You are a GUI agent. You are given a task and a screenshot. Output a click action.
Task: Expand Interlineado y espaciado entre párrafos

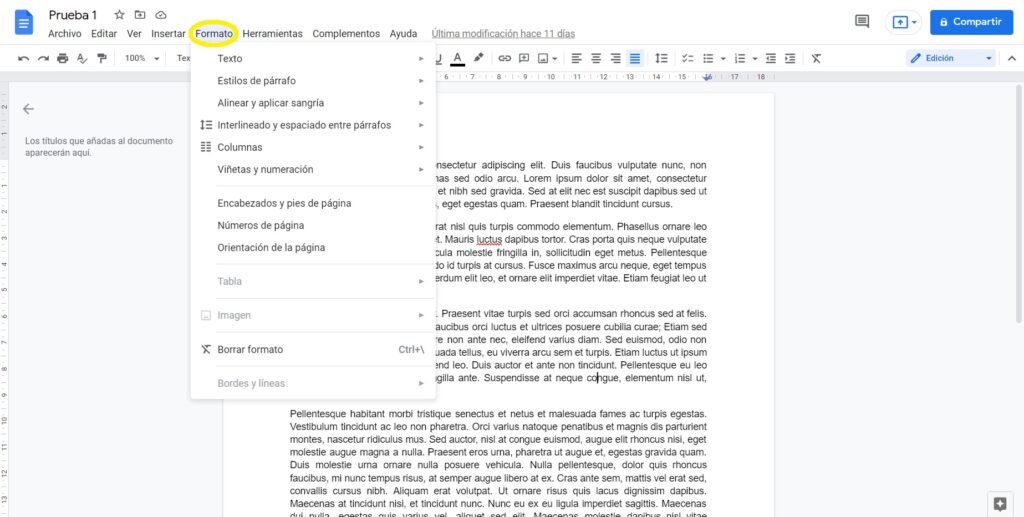coord(313,125)
